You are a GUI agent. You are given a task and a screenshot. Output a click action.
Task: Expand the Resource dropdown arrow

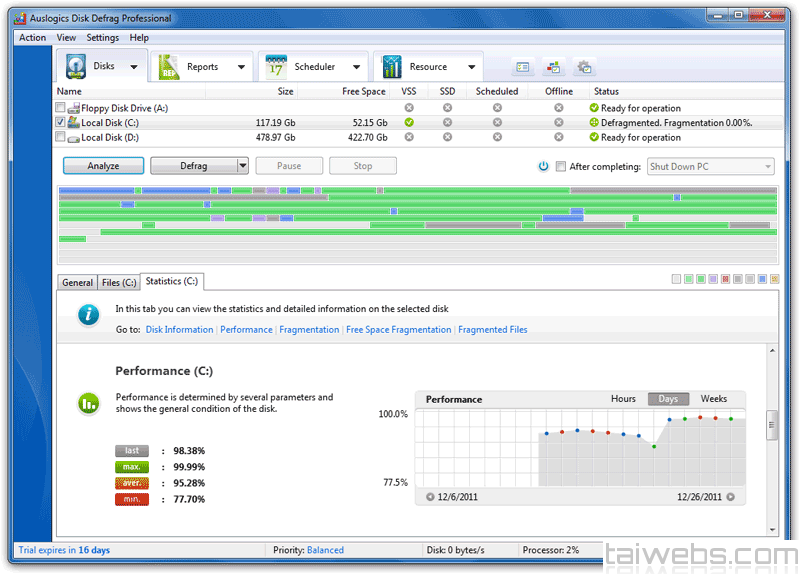(472, 67)
